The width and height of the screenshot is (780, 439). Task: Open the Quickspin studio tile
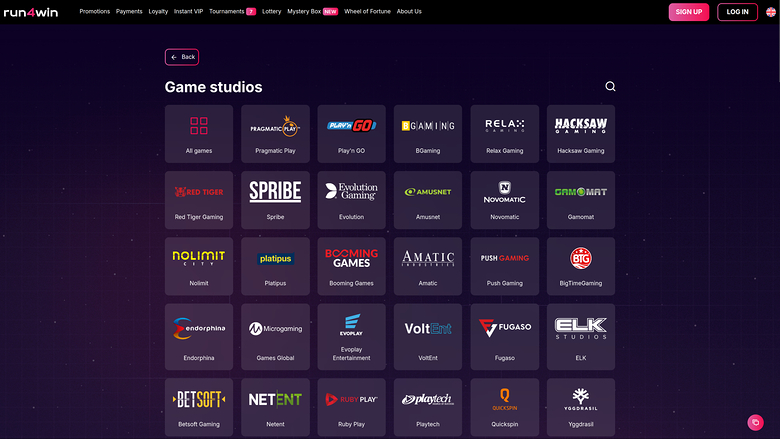pos(504,407)
